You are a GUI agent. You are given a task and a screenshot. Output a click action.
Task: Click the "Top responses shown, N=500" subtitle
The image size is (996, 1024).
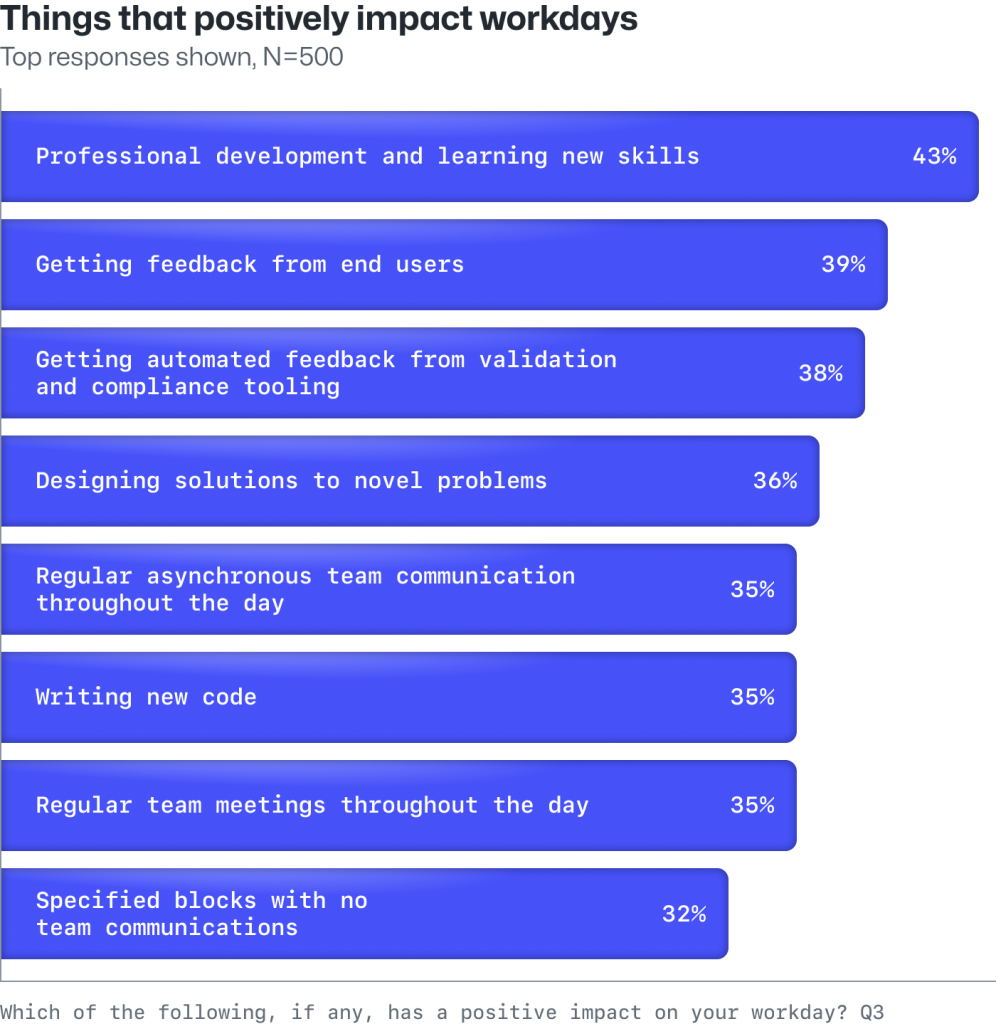[172, 57]
